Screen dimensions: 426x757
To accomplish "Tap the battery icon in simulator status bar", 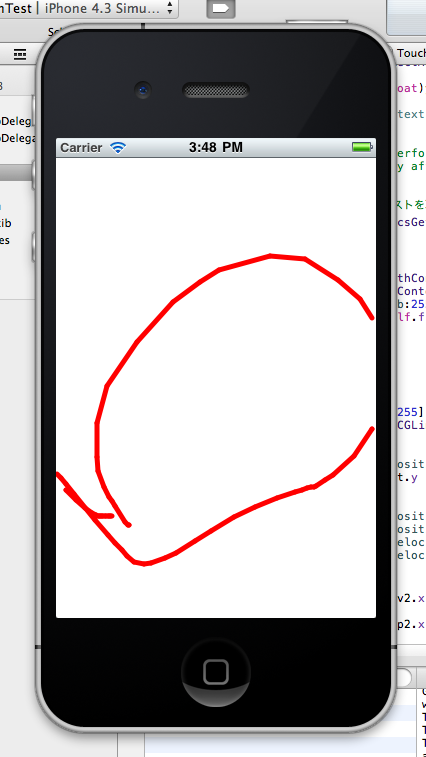I will click(x=362, y=147).
